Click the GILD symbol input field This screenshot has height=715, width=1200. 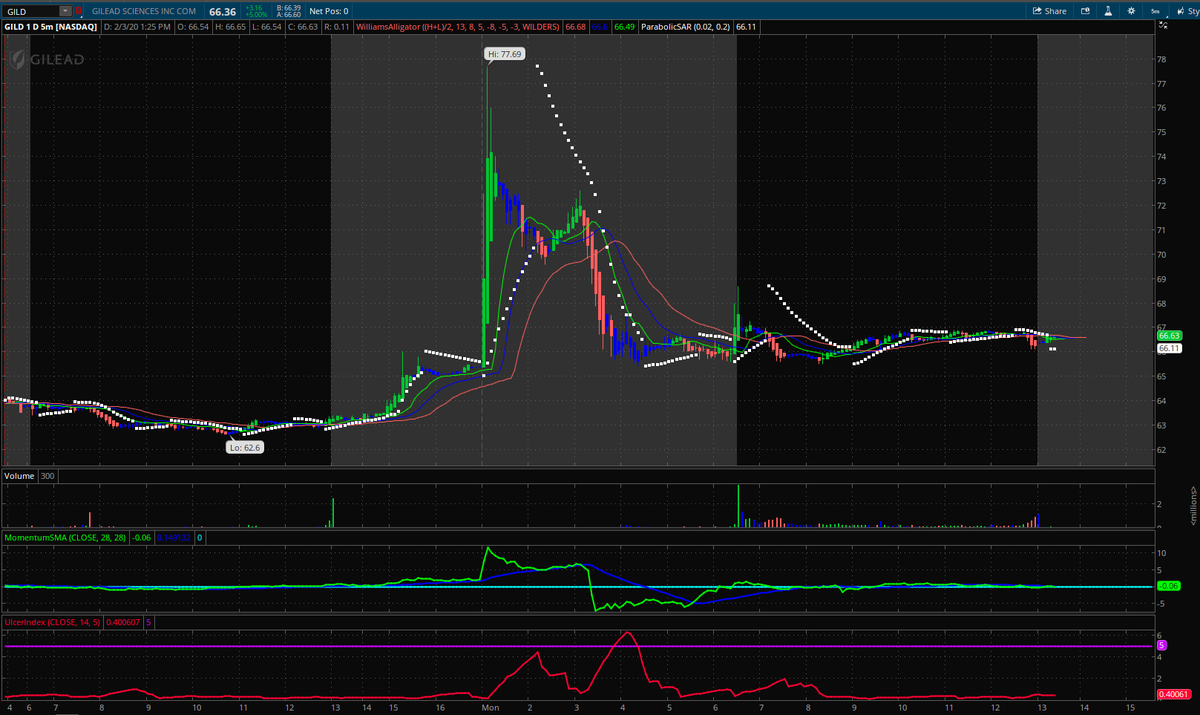[31, 11]
